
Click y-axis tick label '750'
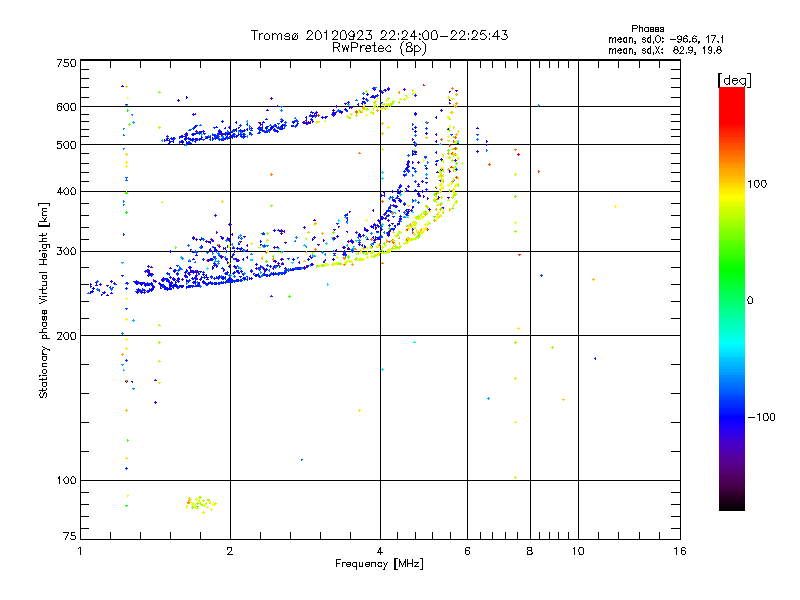click(66, 63)
